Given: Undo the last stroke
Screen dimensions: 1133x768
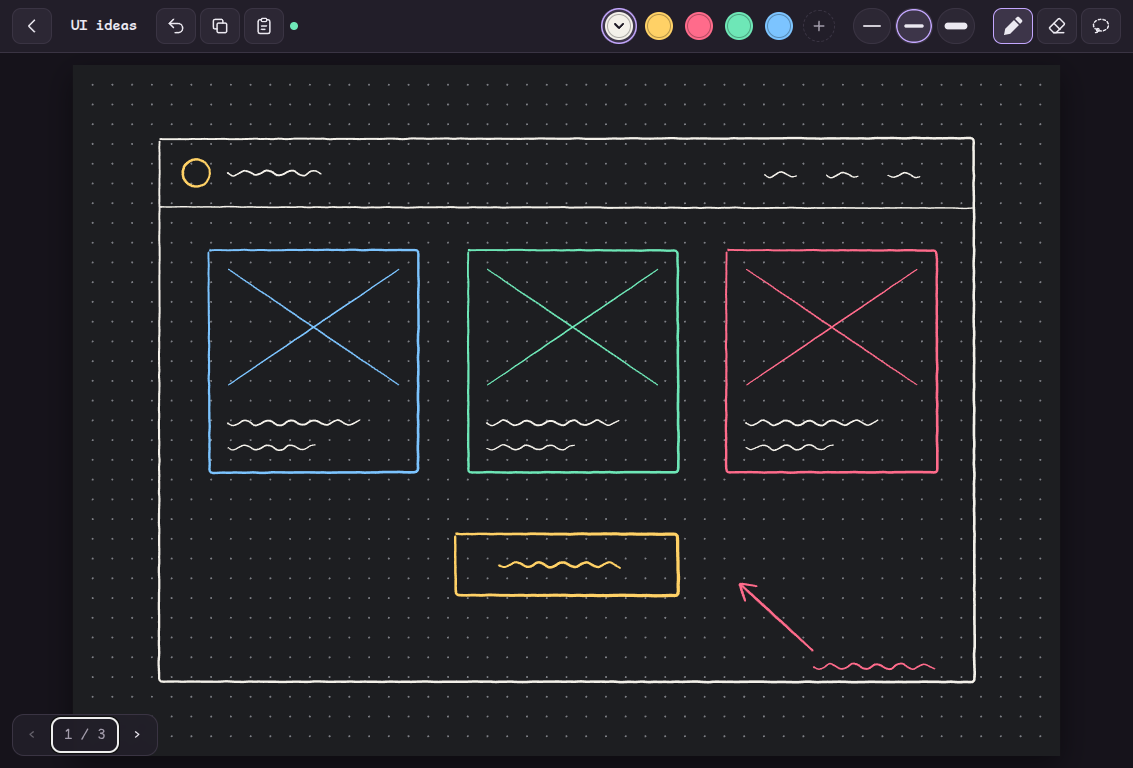Looking at the screenshot, I should pyautogui.click(x=176, y=26).
